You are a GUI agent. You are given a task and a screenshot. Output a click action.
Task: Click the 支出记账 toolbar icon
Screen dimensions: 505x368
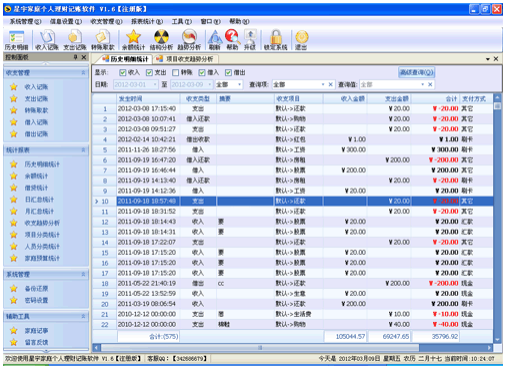(x=75, y=40)
